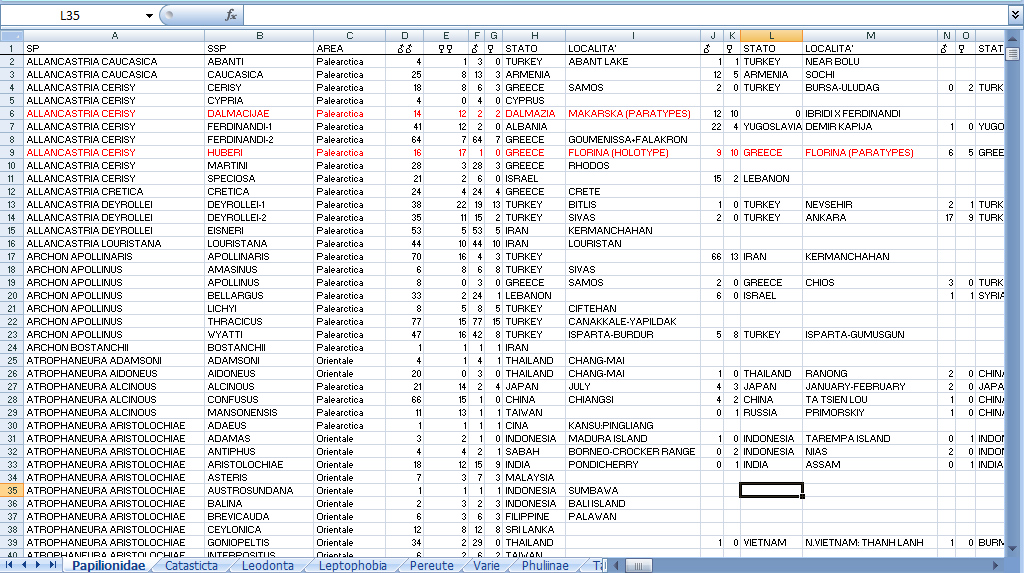Switch to the Catasticta sheet tab
Screen dimensions: 1024x573
191,565
